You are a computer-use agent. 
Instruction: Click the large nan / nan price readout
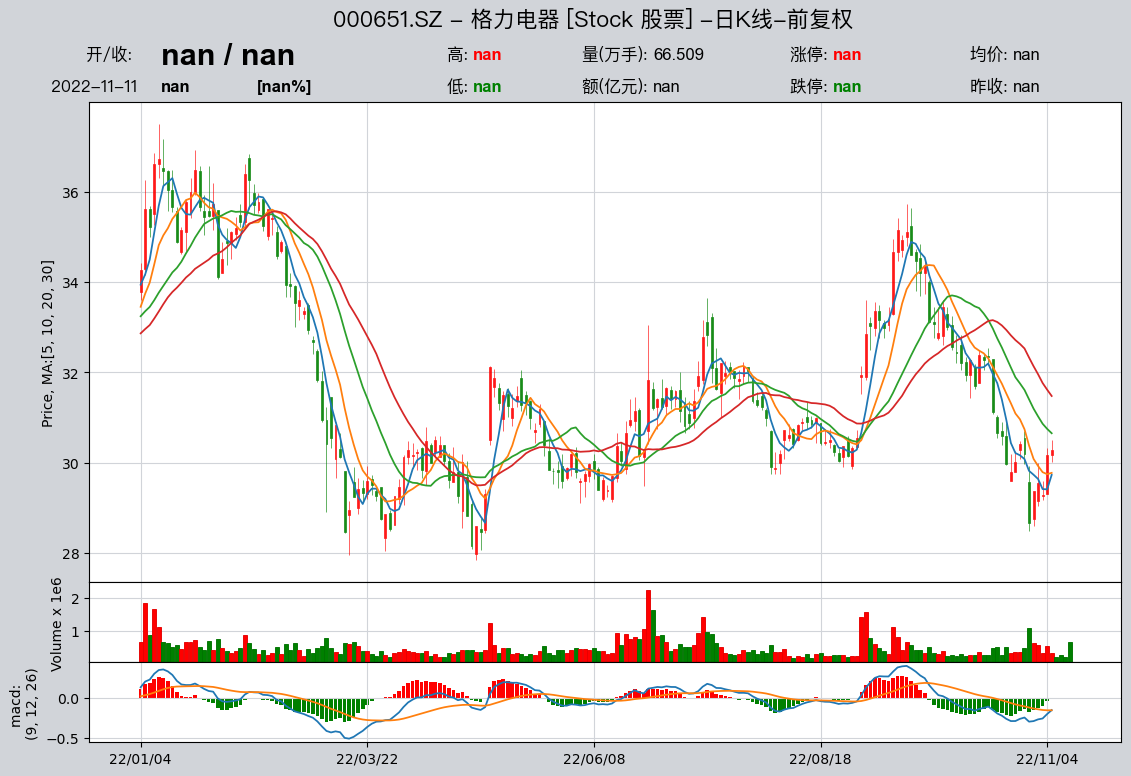pos(228,55)
